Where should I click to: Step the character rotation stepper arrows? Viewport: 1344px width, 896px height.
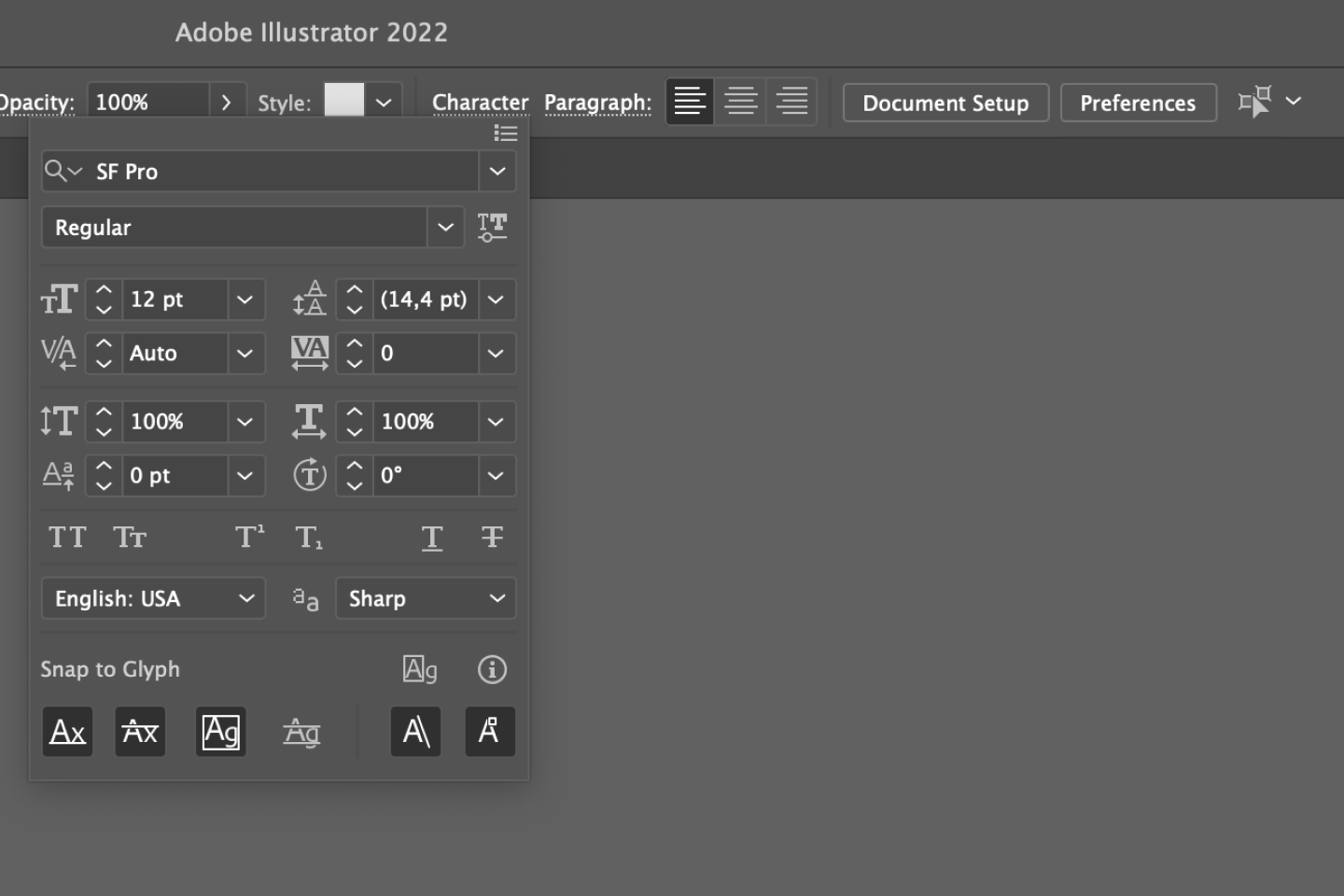pos(354,476)
